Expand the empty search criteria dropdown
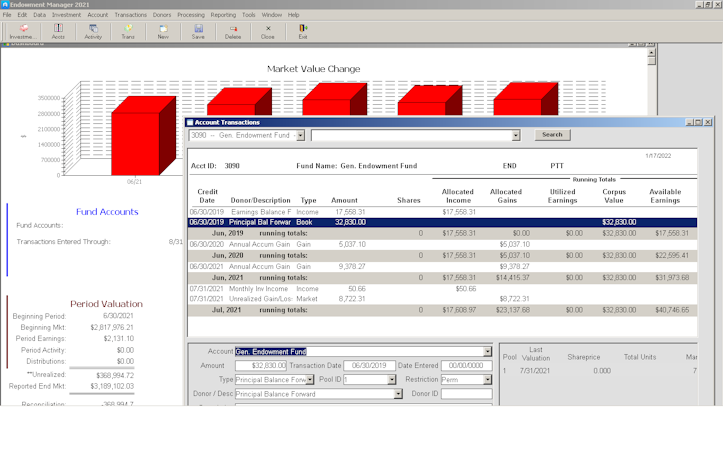 516,135
